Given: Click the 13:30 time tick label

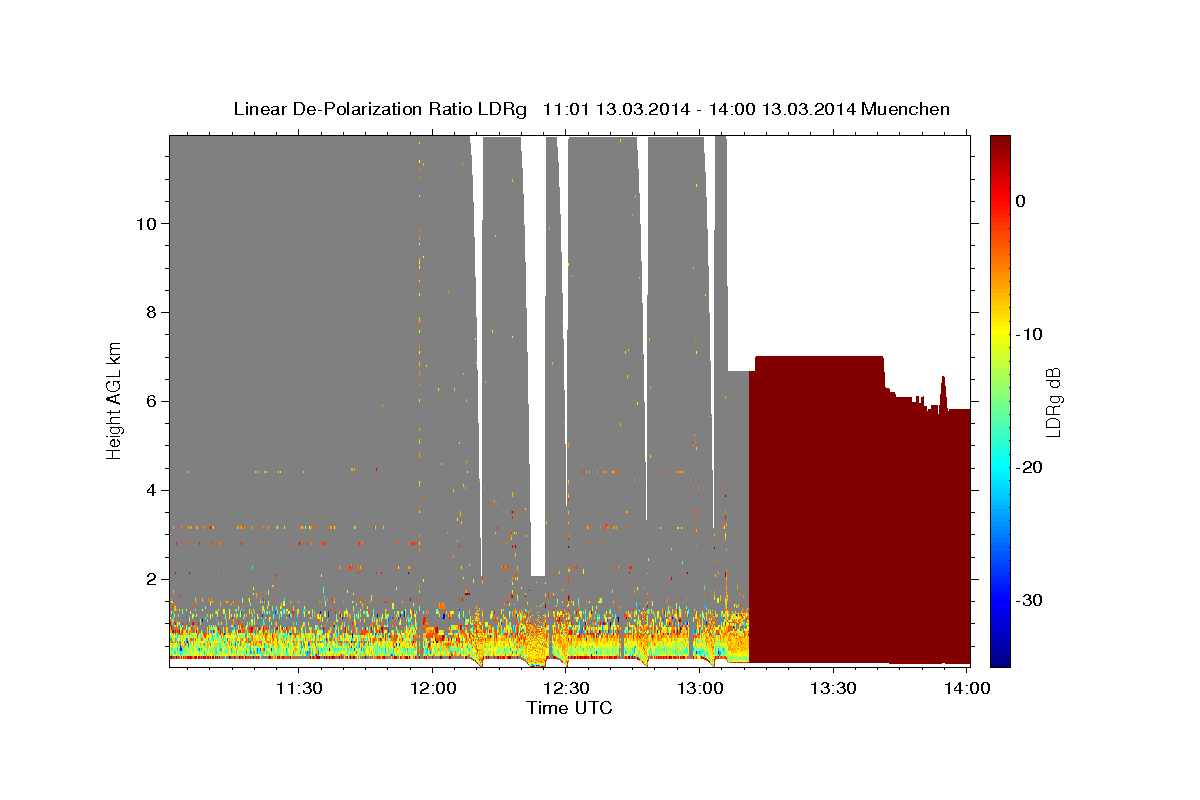Looking at the screenshot, I should 833,688.
